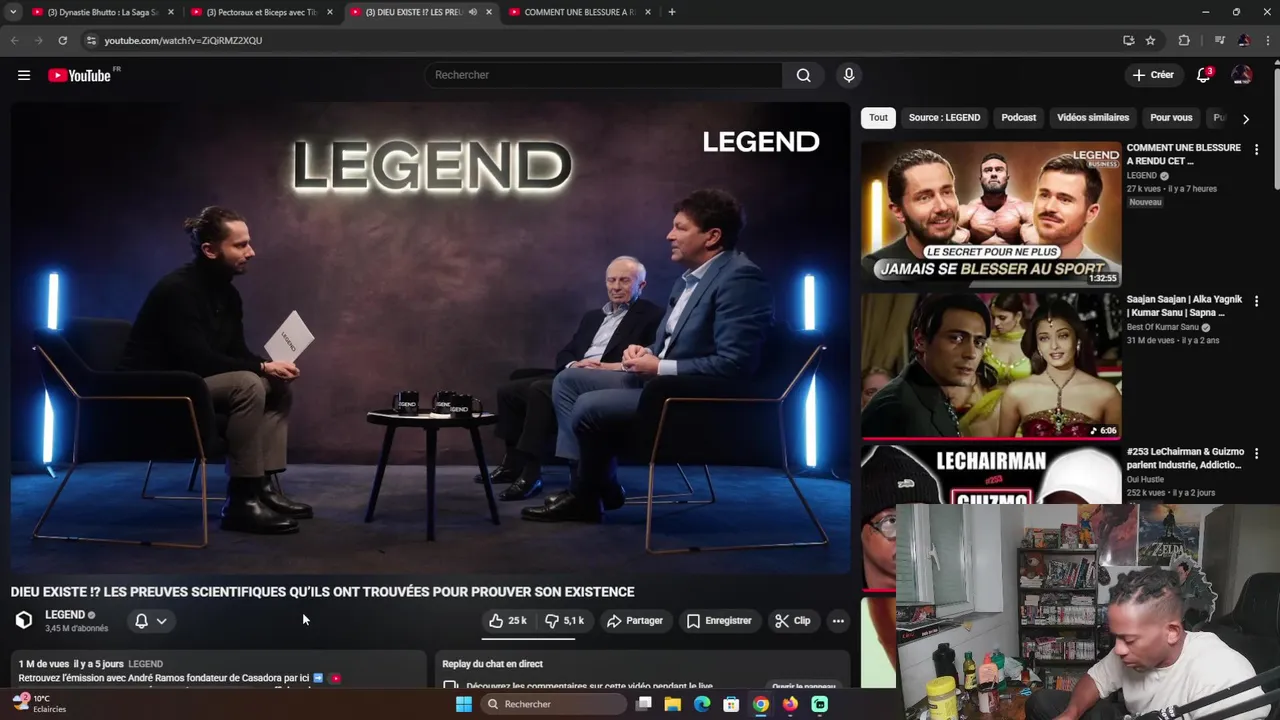Open Chrome extensions puzzle icon
This screenshot has width=1280, height=720.
[1184, 40]
